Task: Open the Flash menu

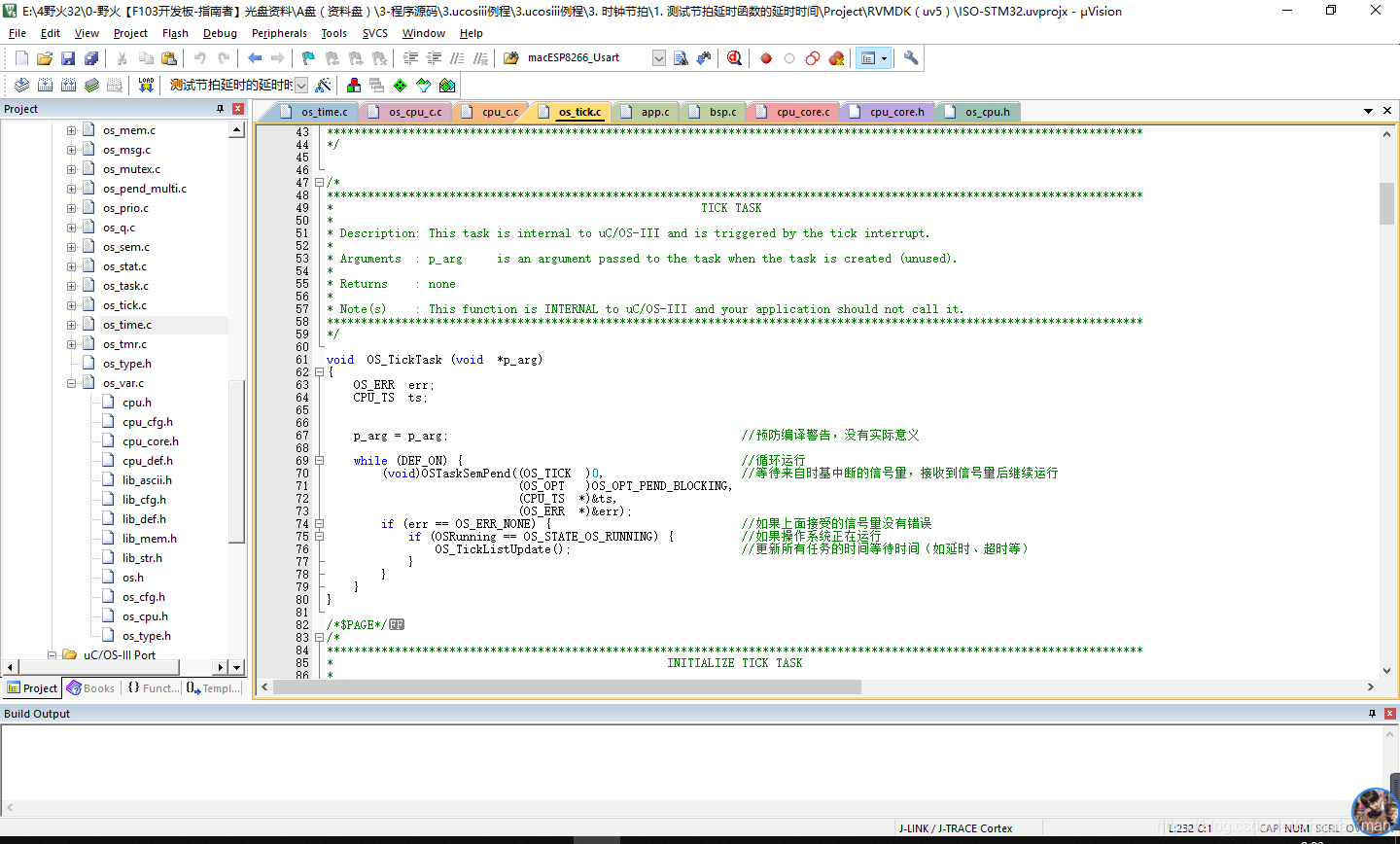Action: (x=175, y=33)
